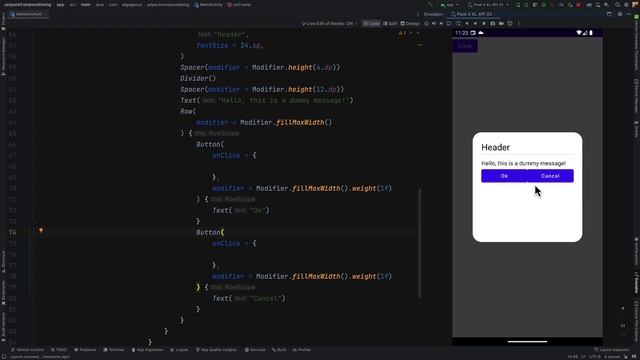Open the Emulator tool window sidebar button
Viewport: 640px width, 360px height.
pyautogui.click(x=636, y=282)
